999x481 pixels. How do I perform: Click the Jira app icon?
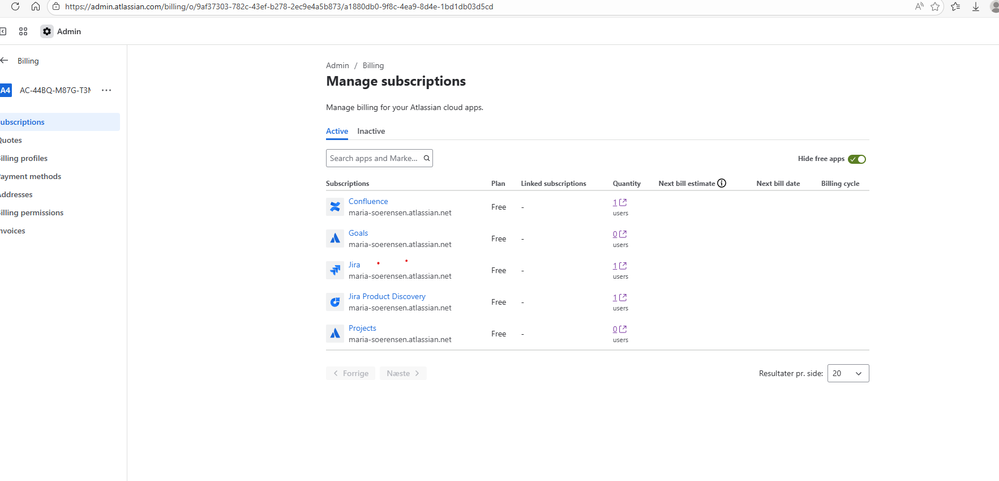(335, 270)
